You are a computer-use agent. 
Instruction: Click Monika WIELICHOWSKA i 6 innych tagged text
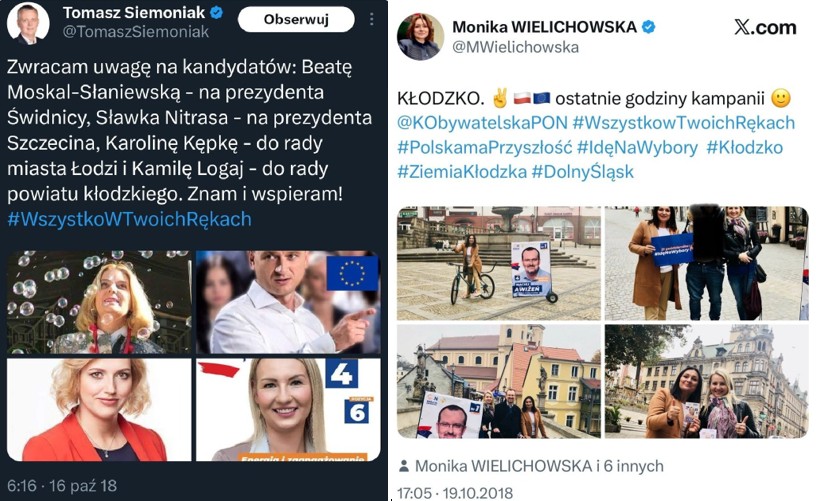point(539,466)
